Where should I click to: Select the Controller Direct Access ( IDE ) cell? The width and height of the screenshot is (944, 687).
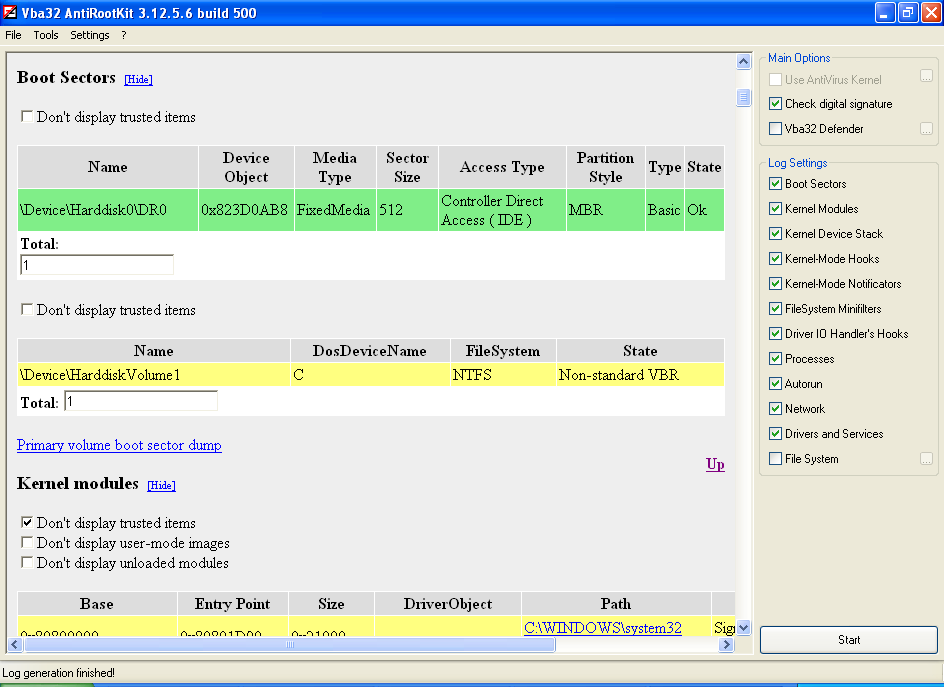502,210
